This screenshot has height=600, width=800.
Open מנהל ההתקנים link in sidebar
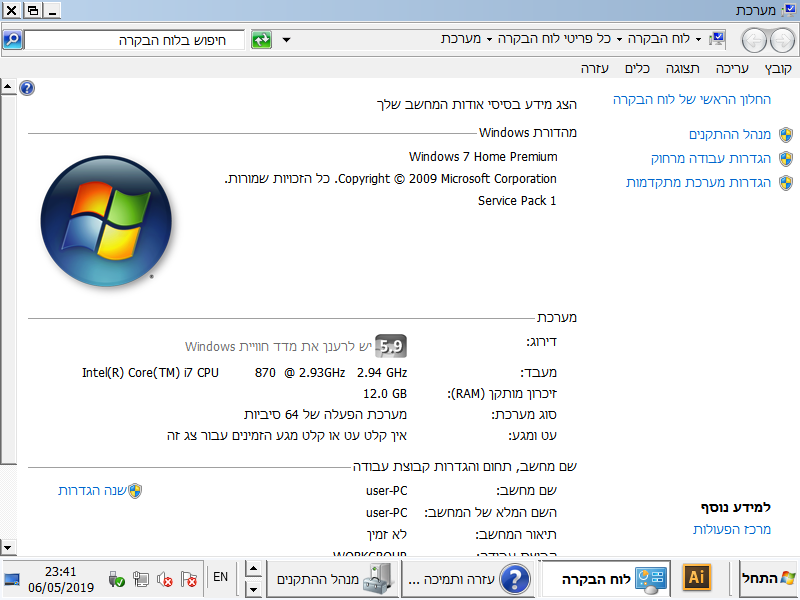pos(730,134)
